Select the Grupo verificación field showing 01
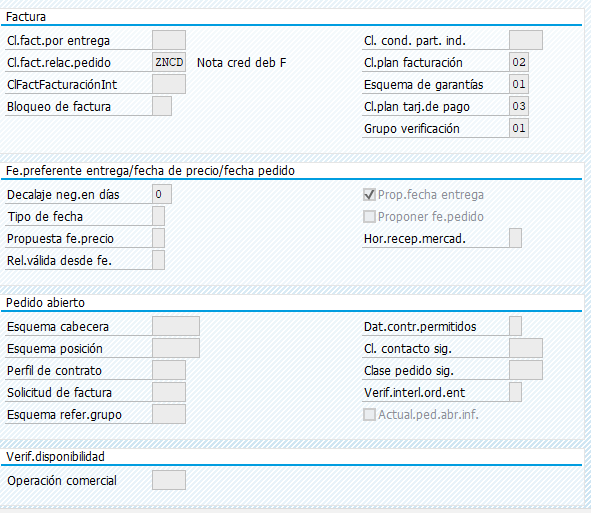The image size is (591, 513). [x=519, y=128]
